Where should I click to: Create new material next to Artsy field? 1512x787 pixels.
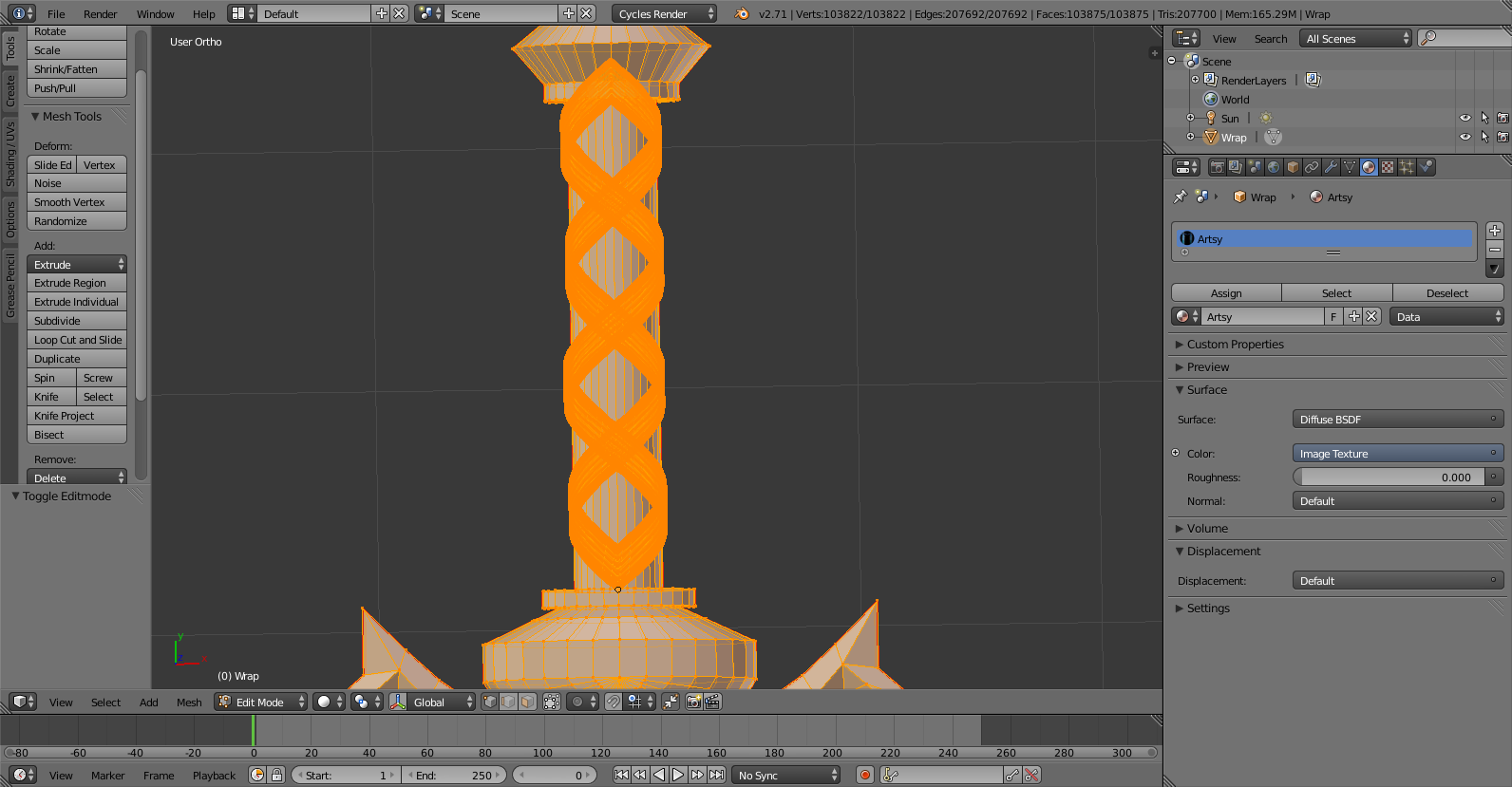click(x=1354, y=317)
